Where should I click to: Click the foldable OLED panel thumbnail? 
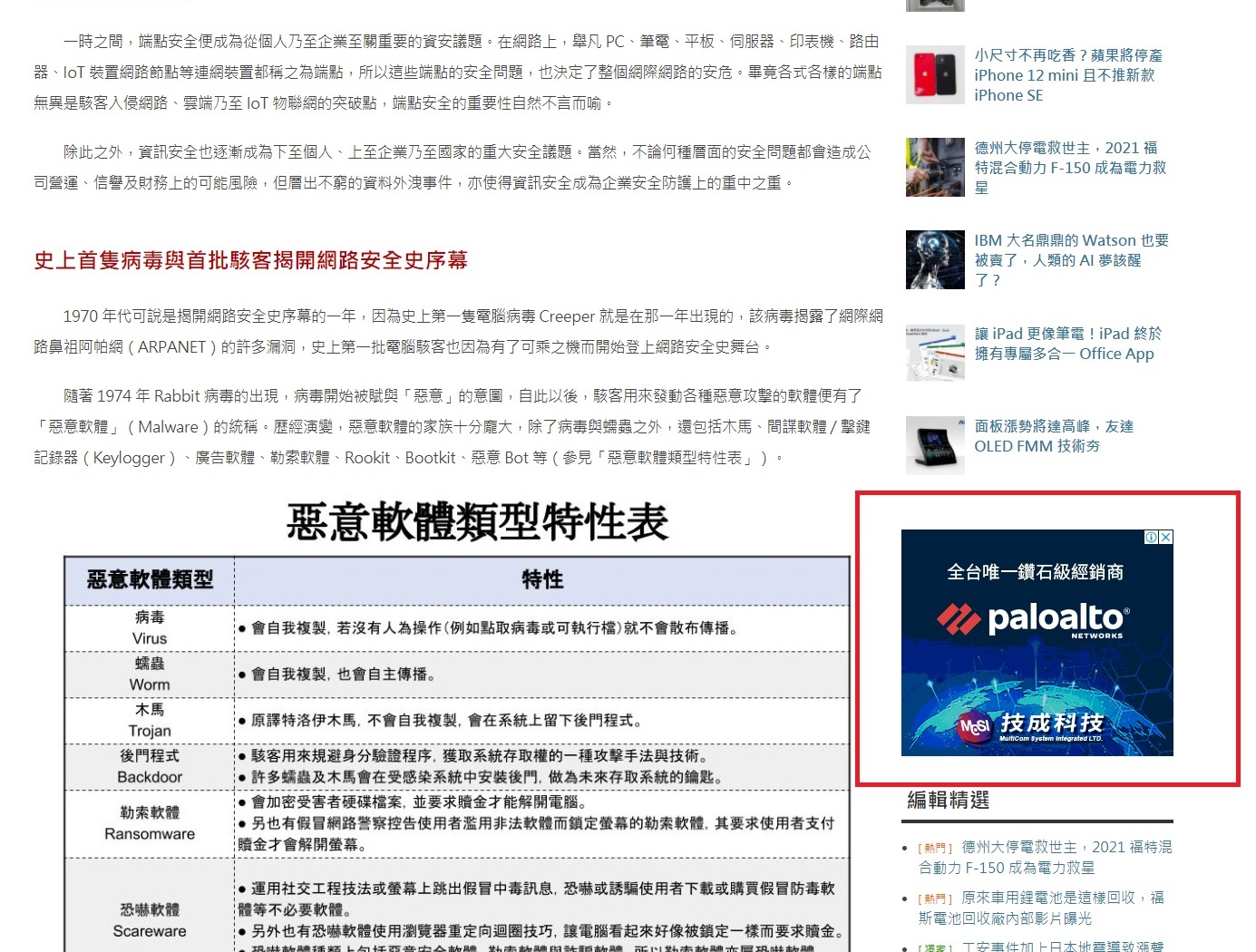(935, 445)
